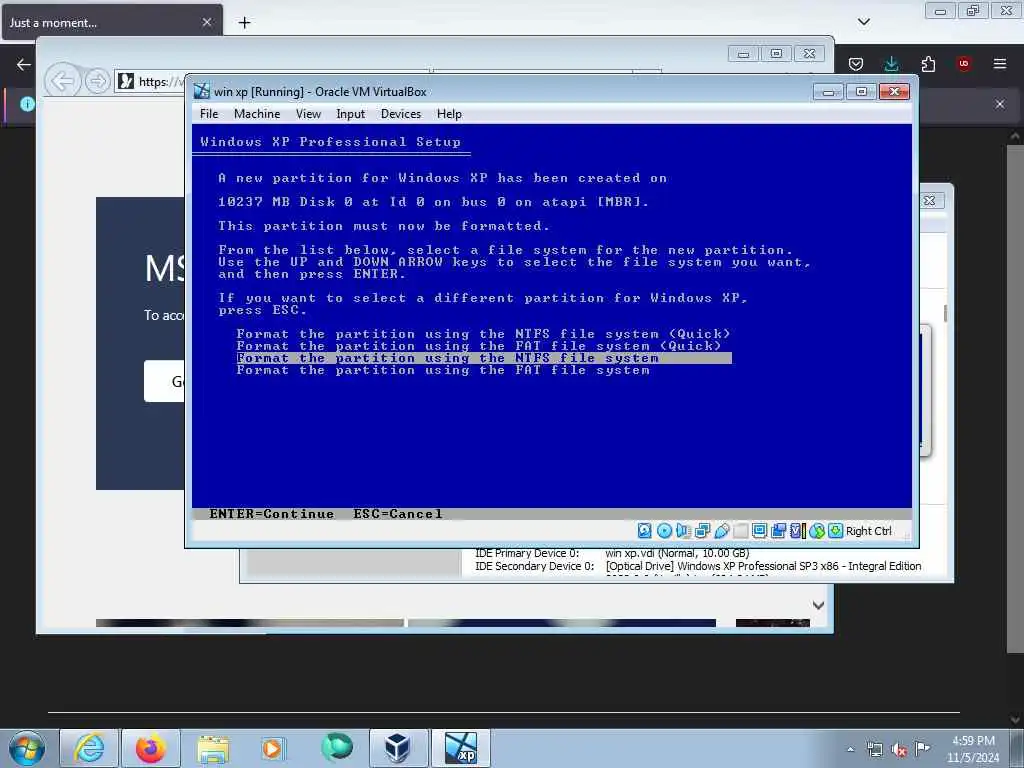The width and height of the screenshot is (1024, 768).
Task: Click the Right Ctrl host key label
Action: coord(869,531)
